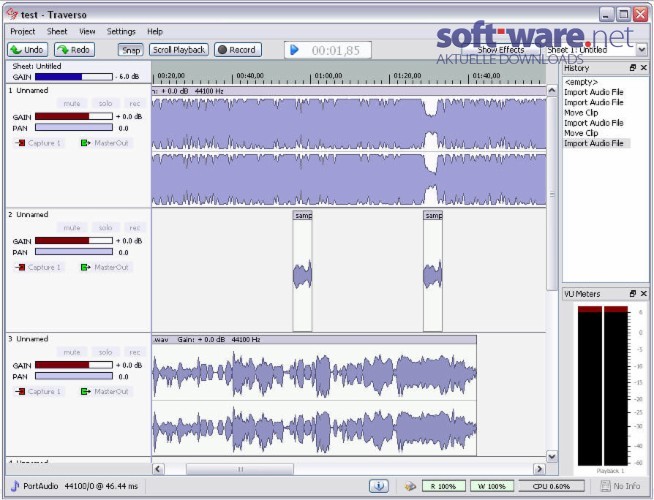The image size is (654, 500).
Task: Click the CPU 0.60% indicator
Action: [551, 486]
